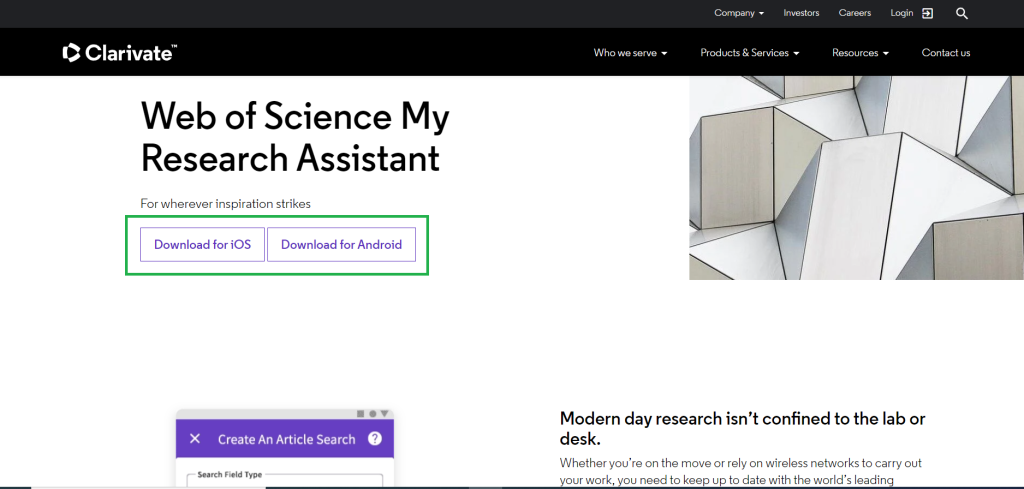Open the search magnifier icon
This screenshot has height=489, width=1024.
962,13
